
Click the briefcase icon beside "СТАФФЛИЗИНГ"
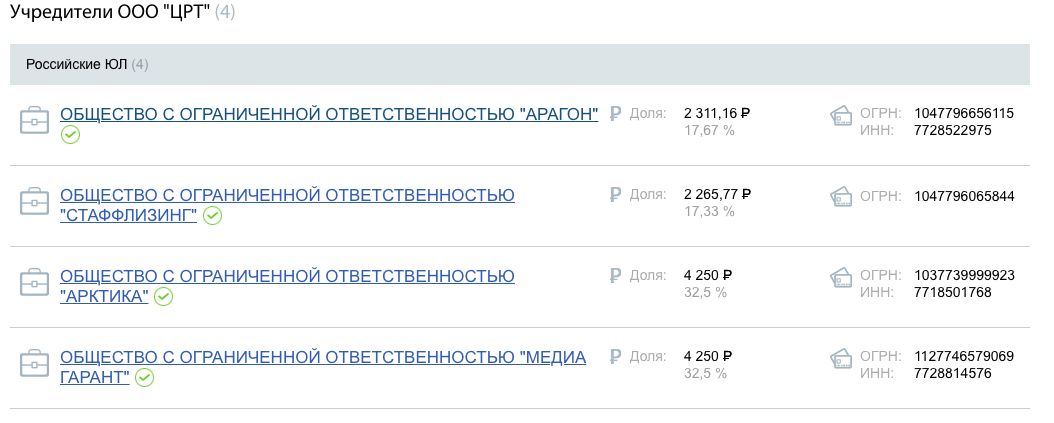pyautogui.click(x=35, y=202)
